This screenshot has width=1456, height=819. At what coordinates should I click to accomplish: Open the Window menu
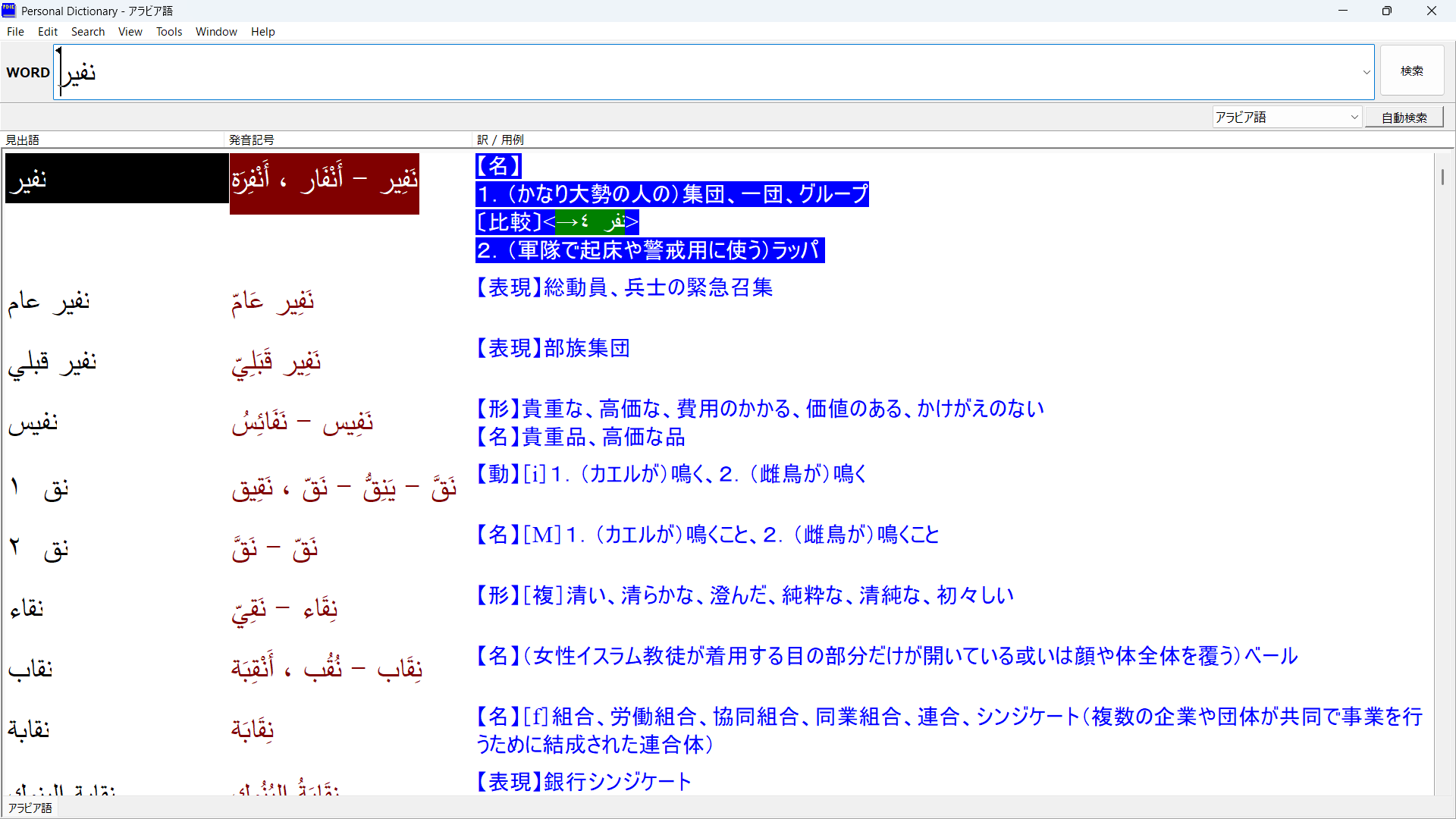216,32
